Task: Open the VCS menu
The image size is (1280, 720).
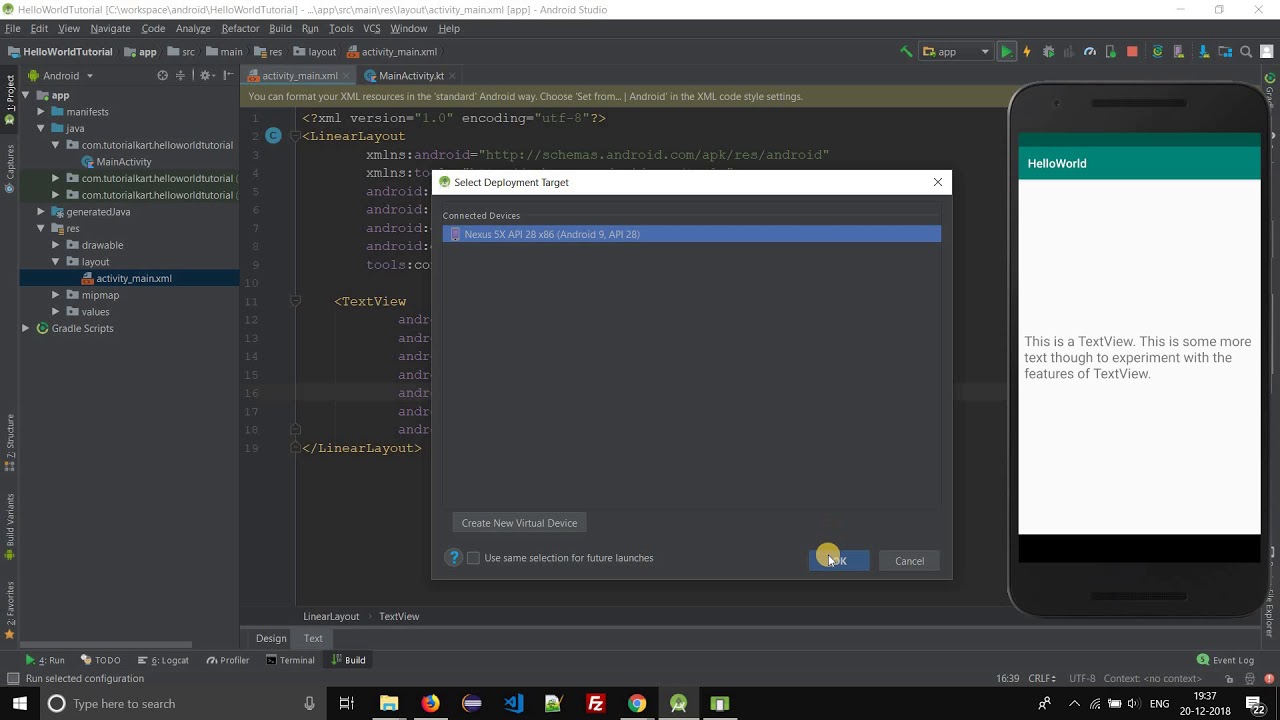Action: click(372, 29)
